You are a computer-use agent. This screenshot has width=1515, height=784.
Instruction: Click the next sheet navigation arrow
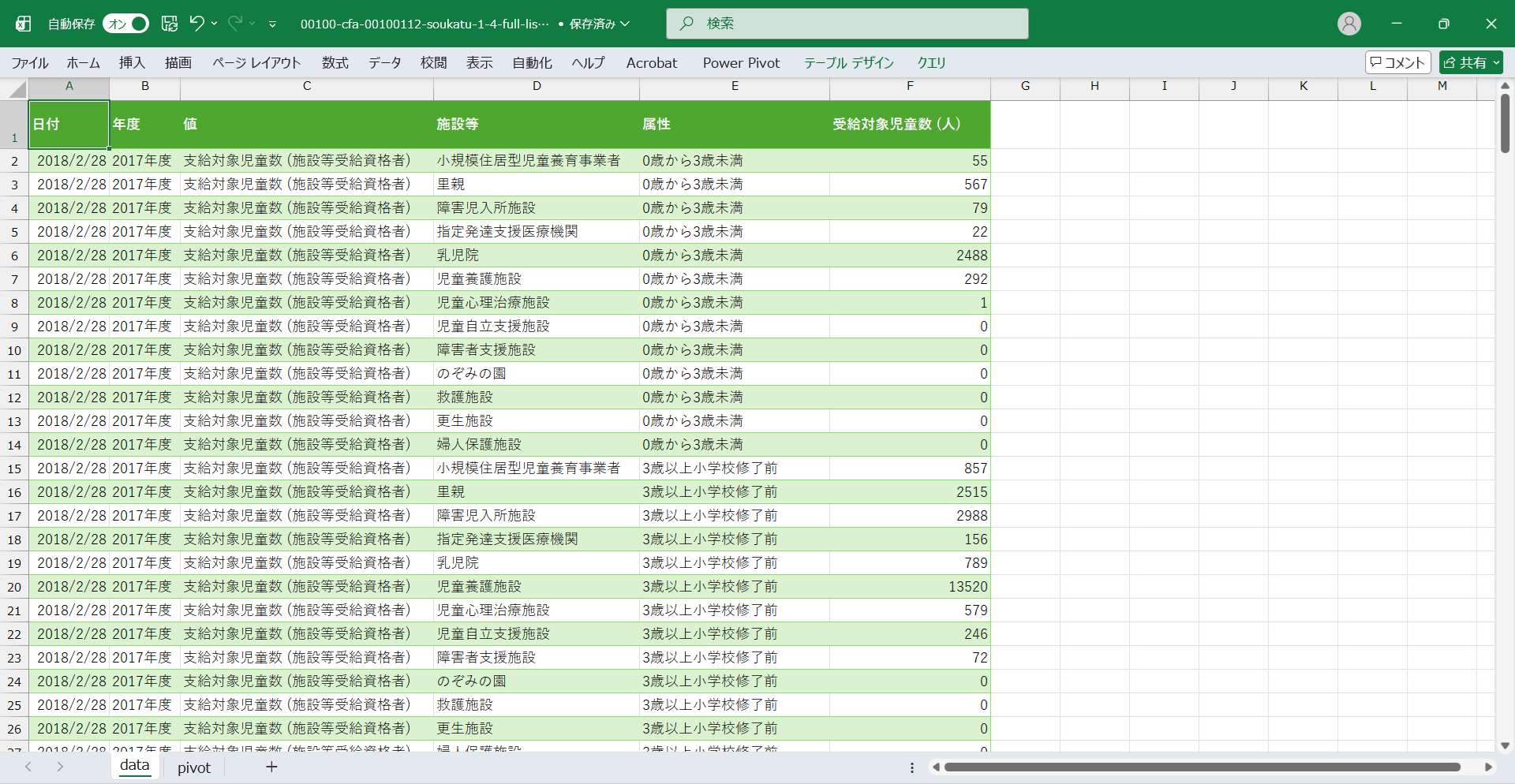pyautogui.click(x=60, y=767)
